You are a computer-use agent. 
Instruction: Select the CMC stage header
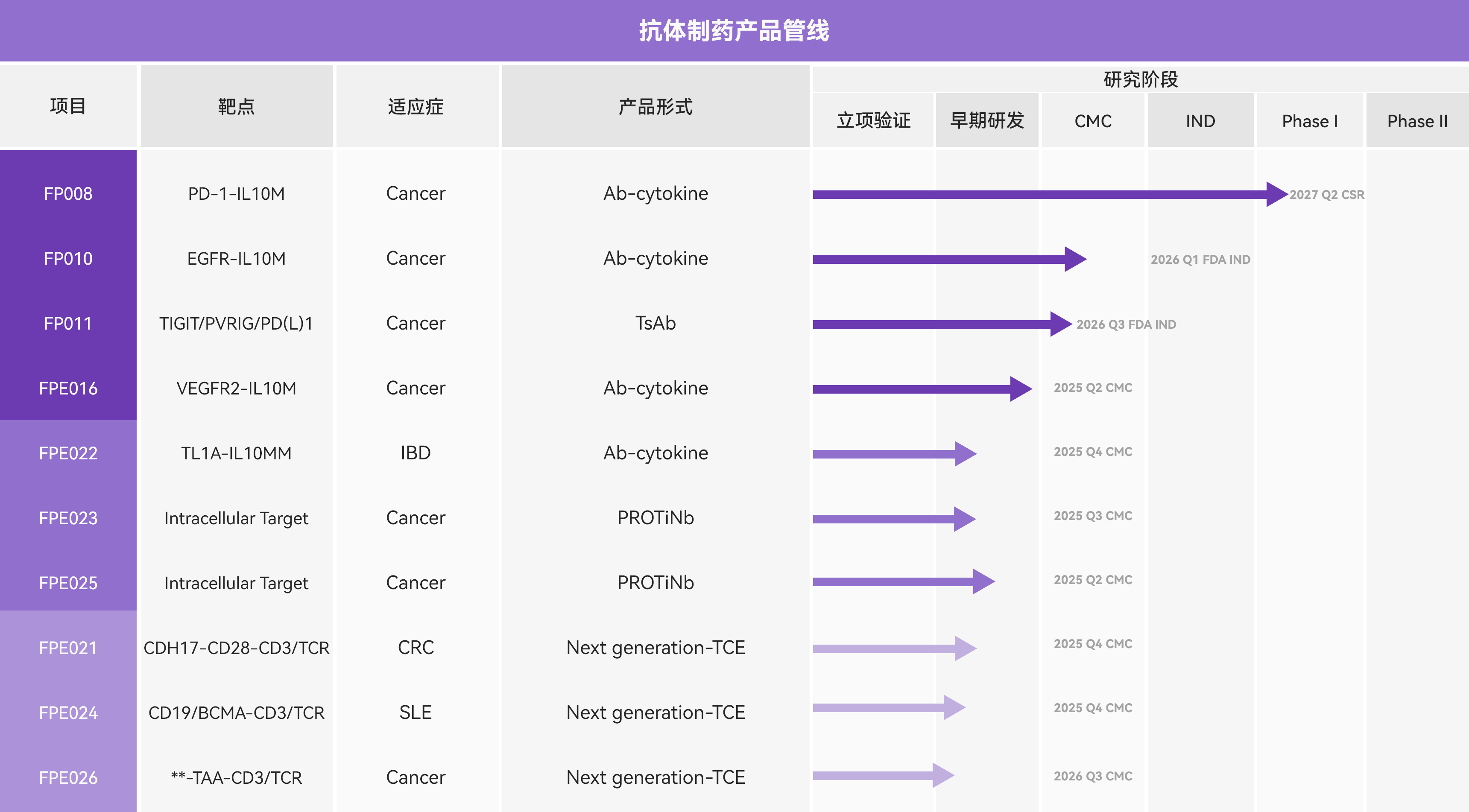click(x=1093, y=121)
